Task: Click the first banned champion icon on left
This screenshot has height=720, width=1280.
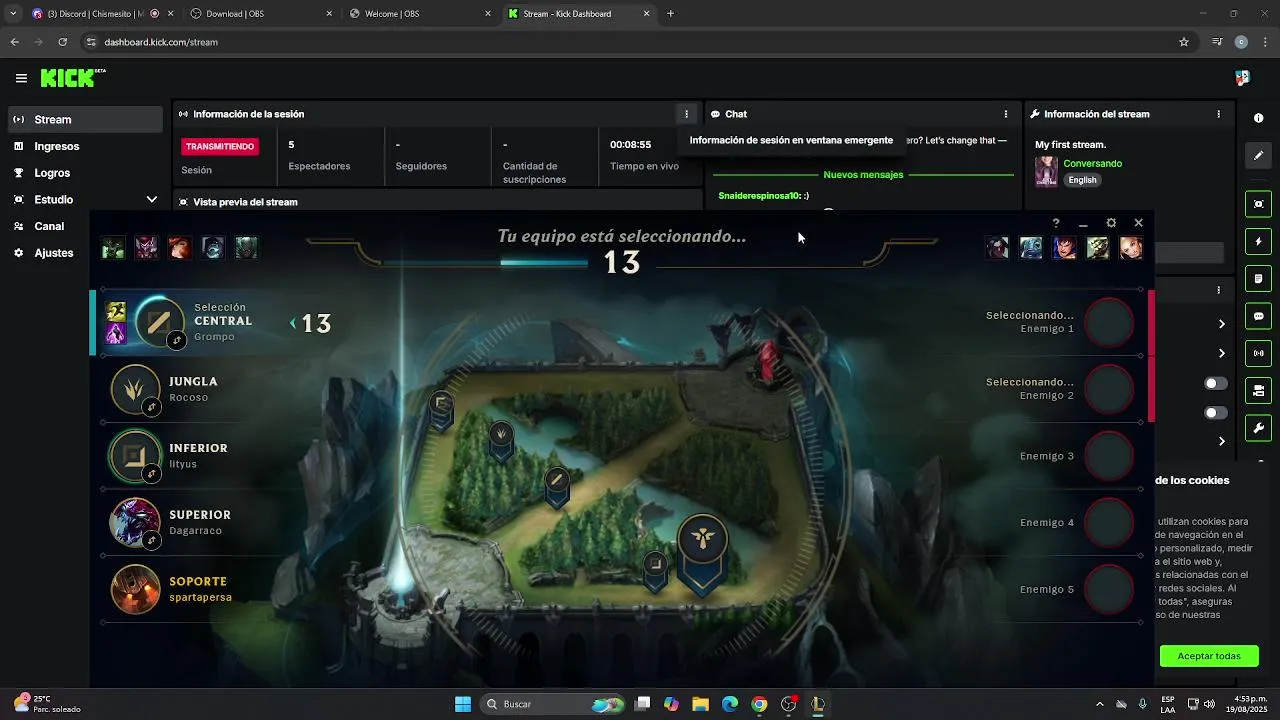Action: pos(113,248)
